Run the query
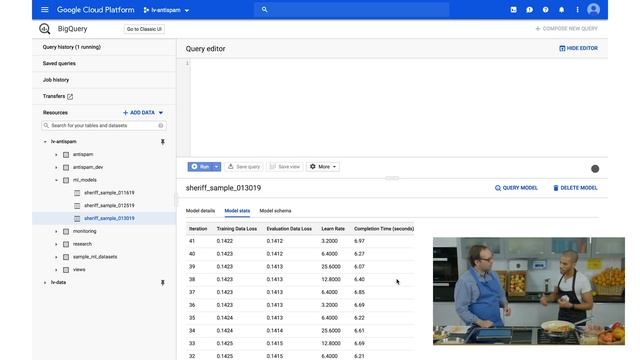 tap(200, 167)
